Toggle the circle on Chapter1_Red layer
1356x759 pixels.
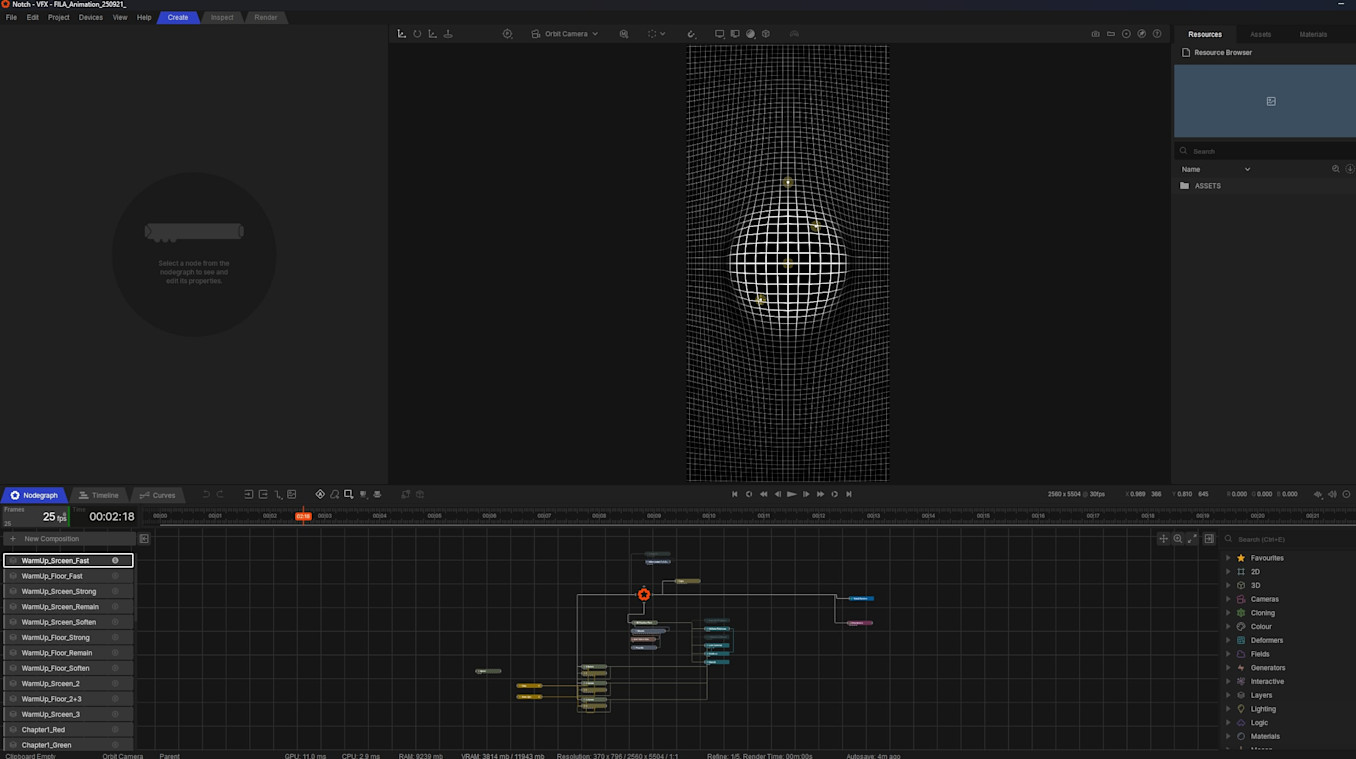pyautogui.click(x=115, y=730)
